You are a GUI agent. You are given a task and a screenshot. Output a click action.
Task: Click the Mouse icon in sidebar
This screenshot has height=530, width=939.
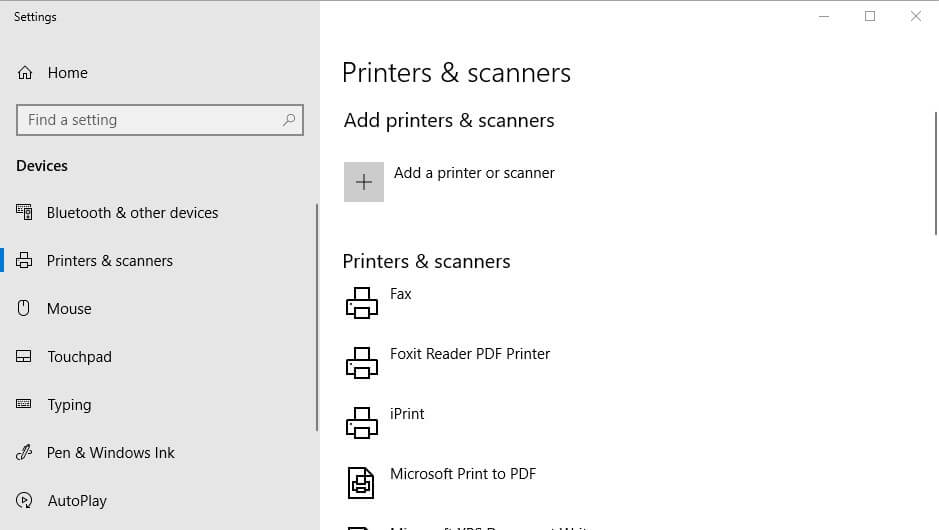pos(23,308)
